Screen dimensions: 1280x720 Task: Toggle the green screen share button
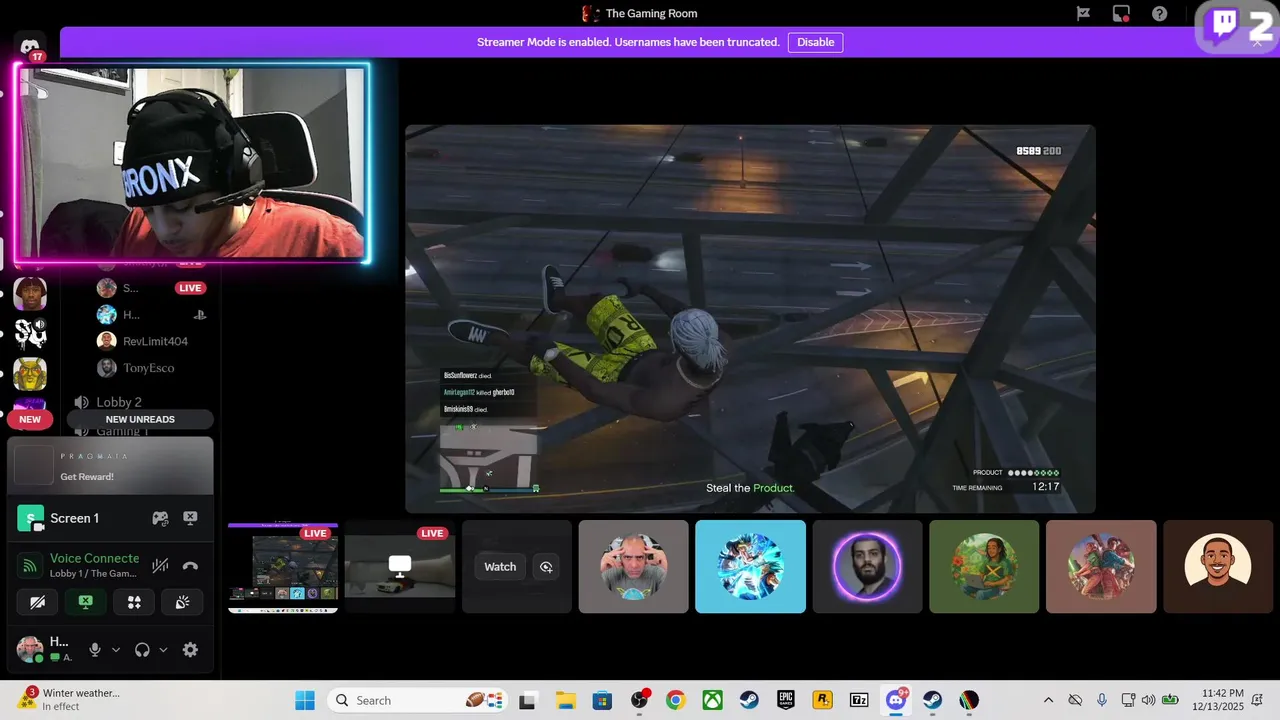[86, 602]
